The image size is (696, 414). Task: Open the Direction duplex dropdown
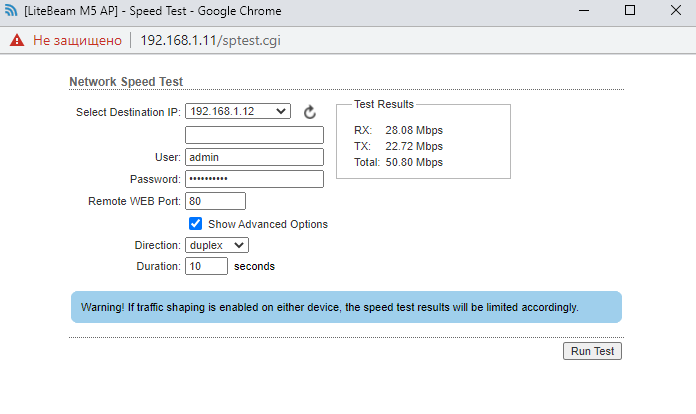[217, 245]
